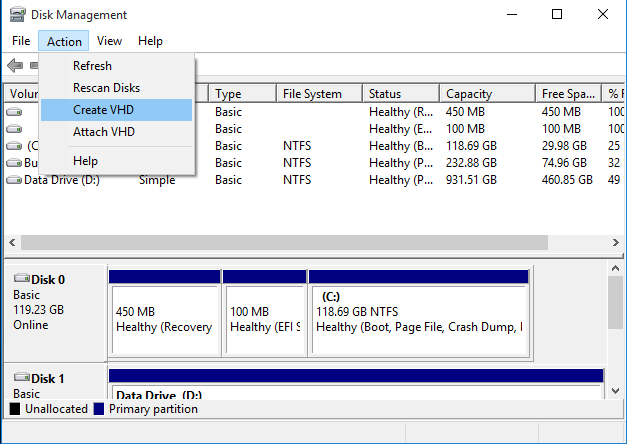Image resolution: width=627 pixels, height=444 pixels.
Task: Sort by the Free Spa... column header
Action: (x=568, y=94)
